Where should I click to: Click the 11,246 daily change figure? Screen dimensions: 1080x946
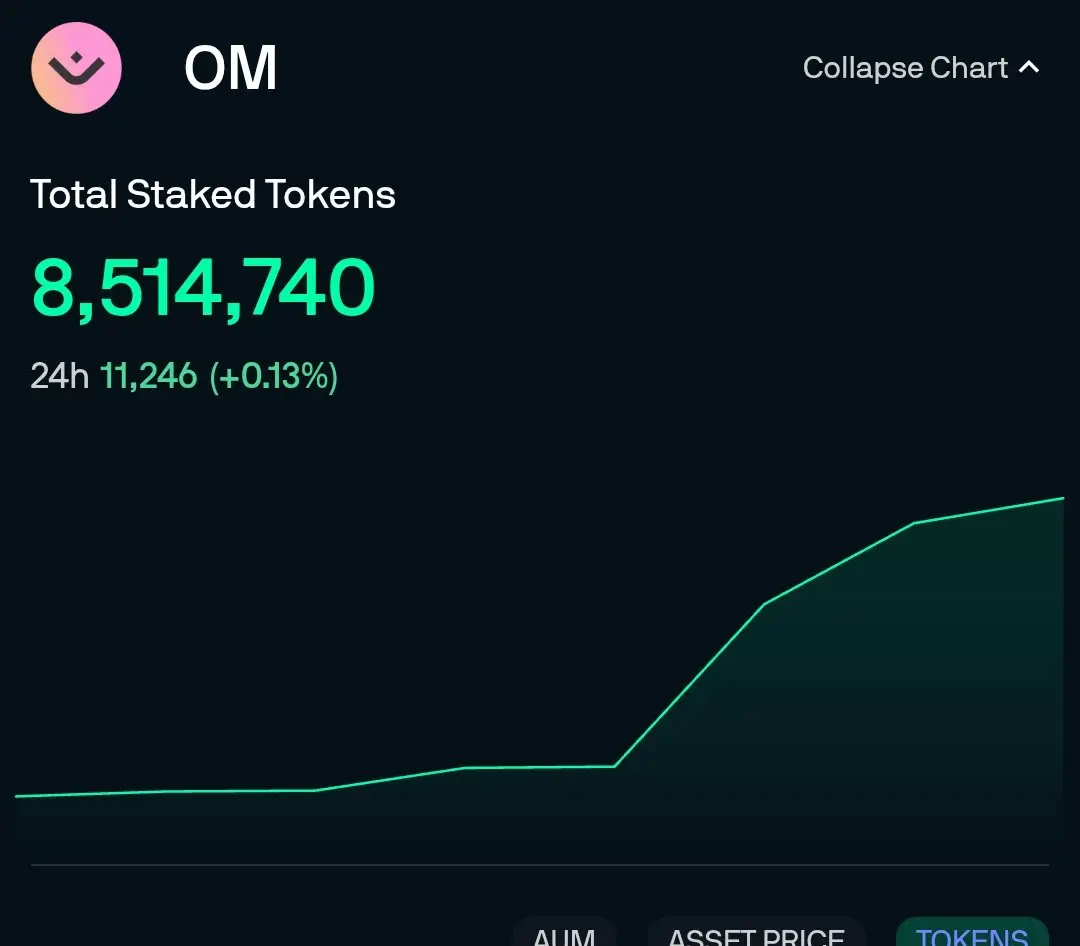click(x=149, y=376)
